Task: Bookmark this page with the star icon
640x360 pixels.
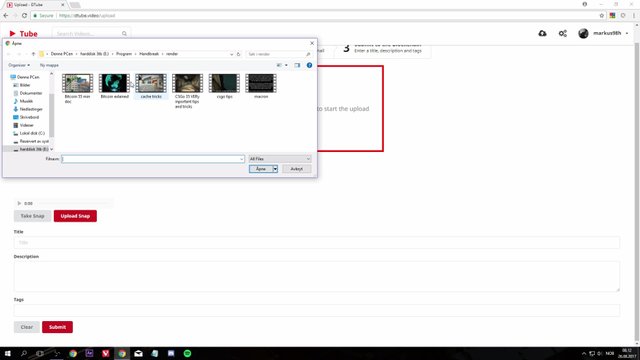Action: 602,16
